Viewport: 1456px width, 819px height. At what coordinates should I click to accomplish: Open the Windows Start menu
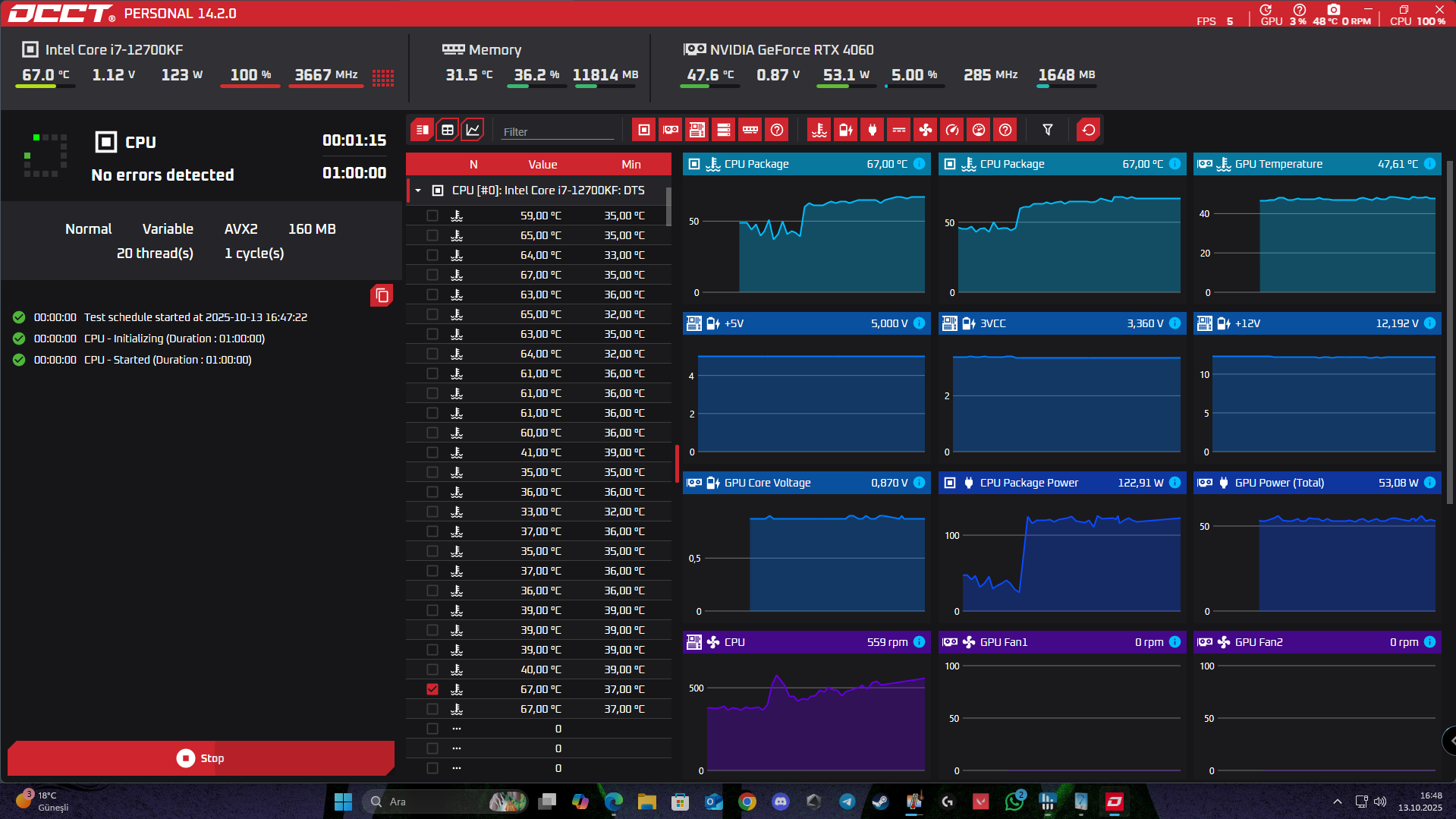coord(343,802)
